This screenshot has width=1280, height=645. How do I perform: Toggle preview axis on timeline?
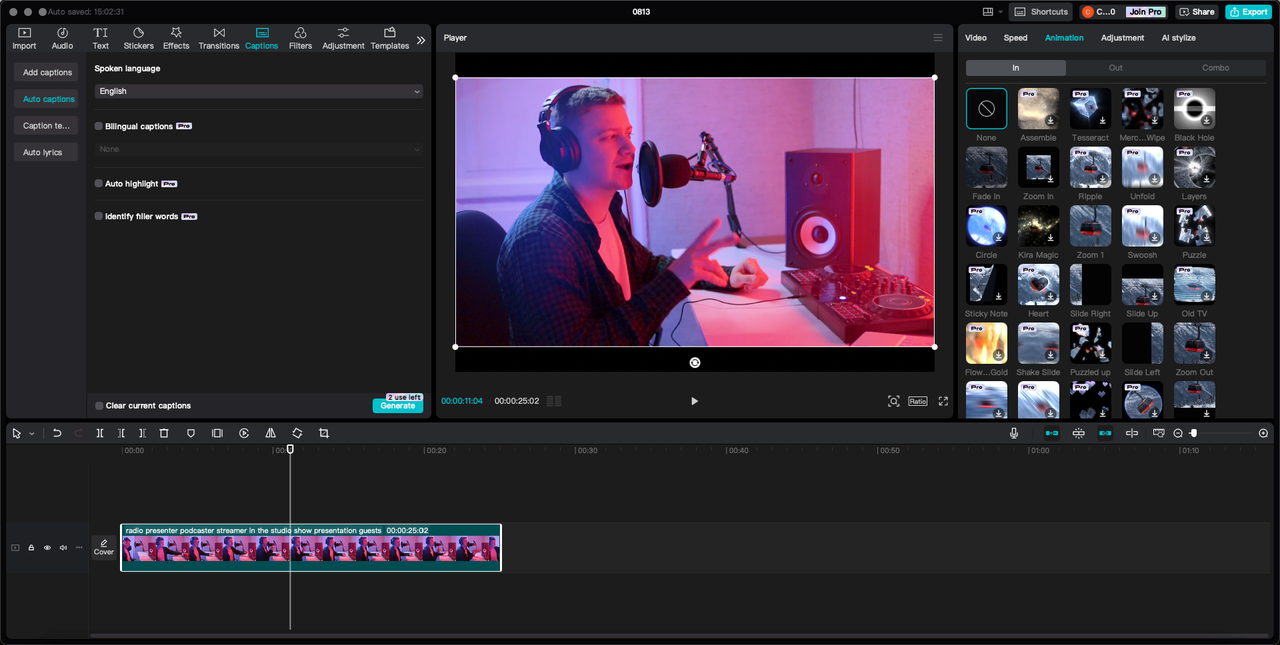click(1132, 433)
